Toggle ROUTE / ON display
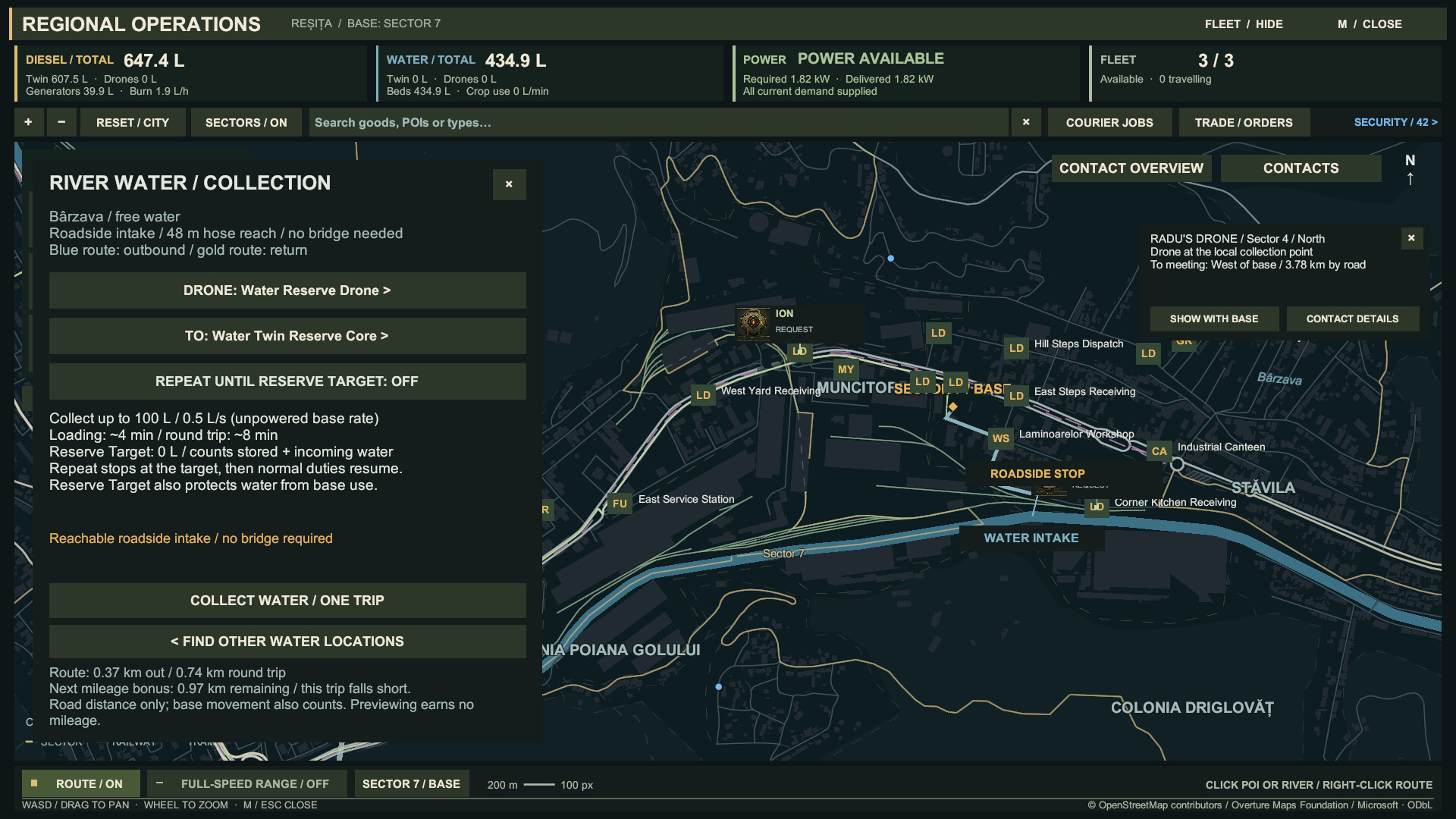This screenshot has width=1456, height=819. tap(81, 784)
